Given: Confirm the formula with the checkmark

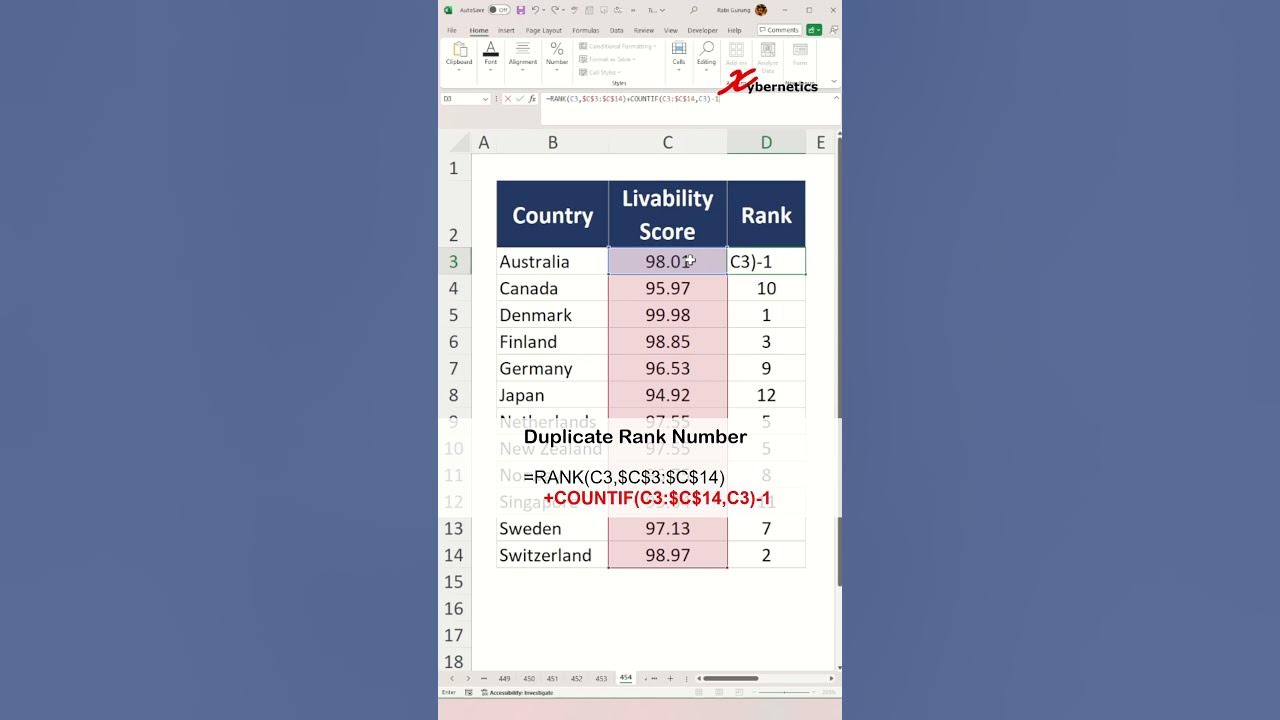Looking at the screenshot, I should tap(520, 99).
